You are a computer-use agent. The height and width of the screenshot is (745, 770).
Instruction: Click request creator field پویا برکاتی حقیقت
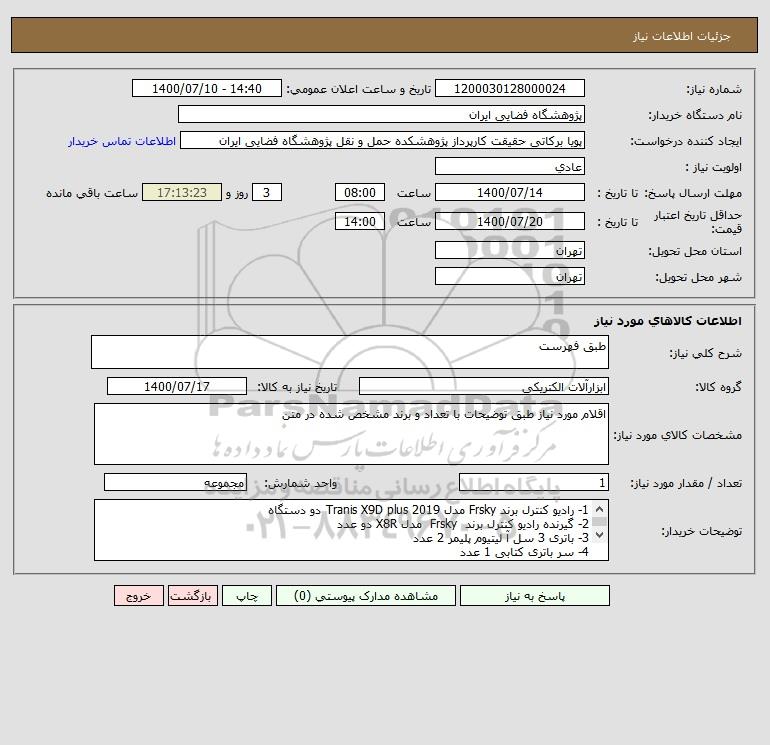[383, 140]
